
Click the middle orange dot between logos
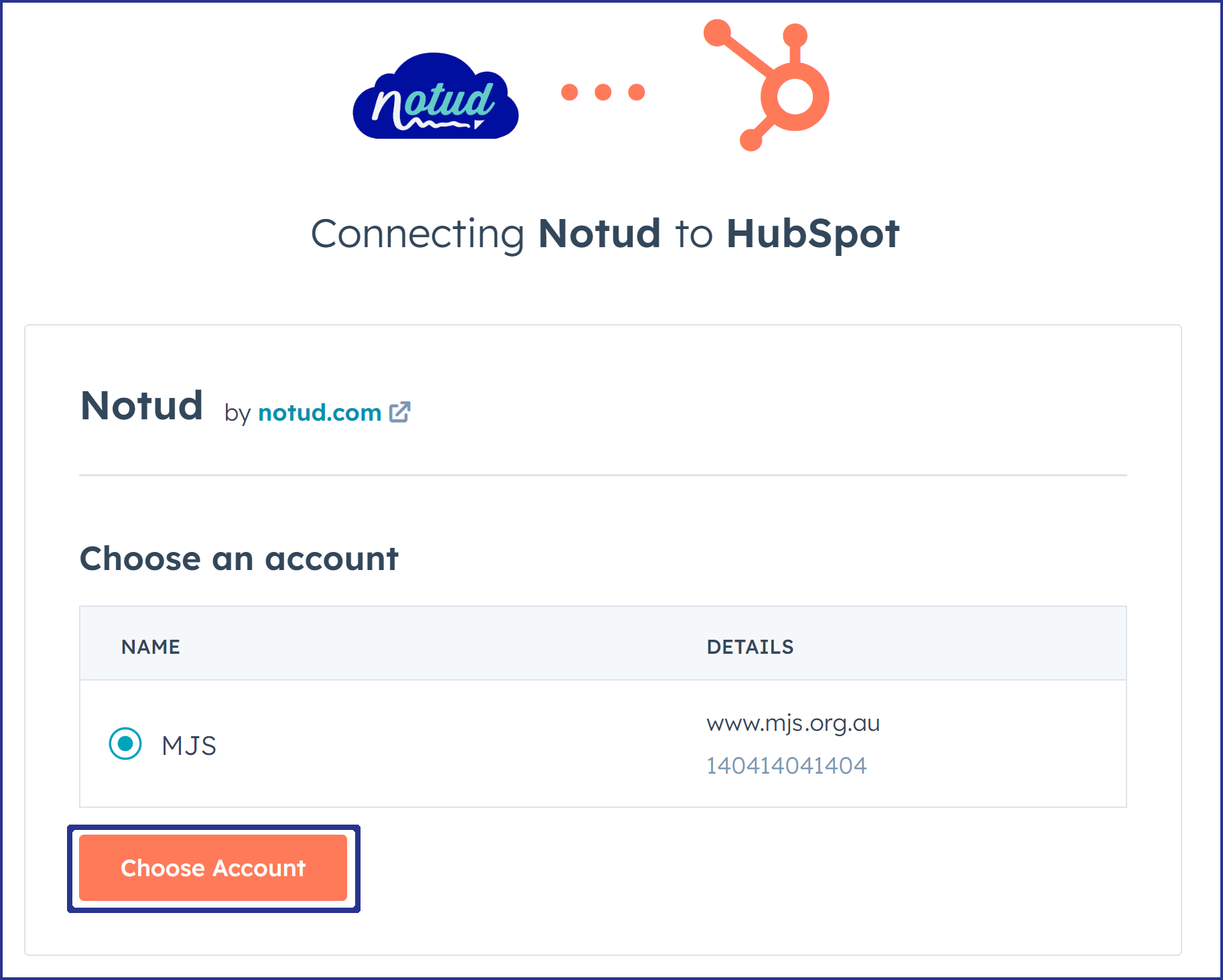pyautogui.click(x=603, y=92)
